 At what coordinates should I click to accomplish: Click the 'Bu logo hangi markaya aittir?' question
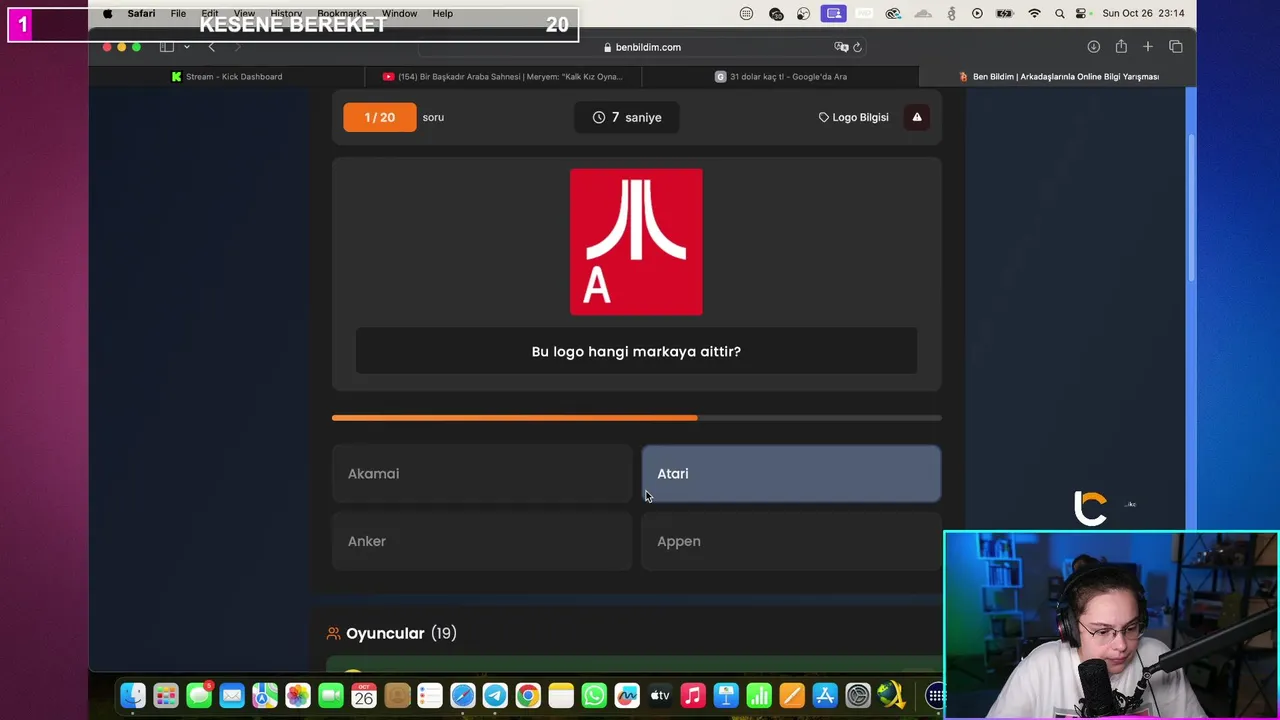(636, 352)
